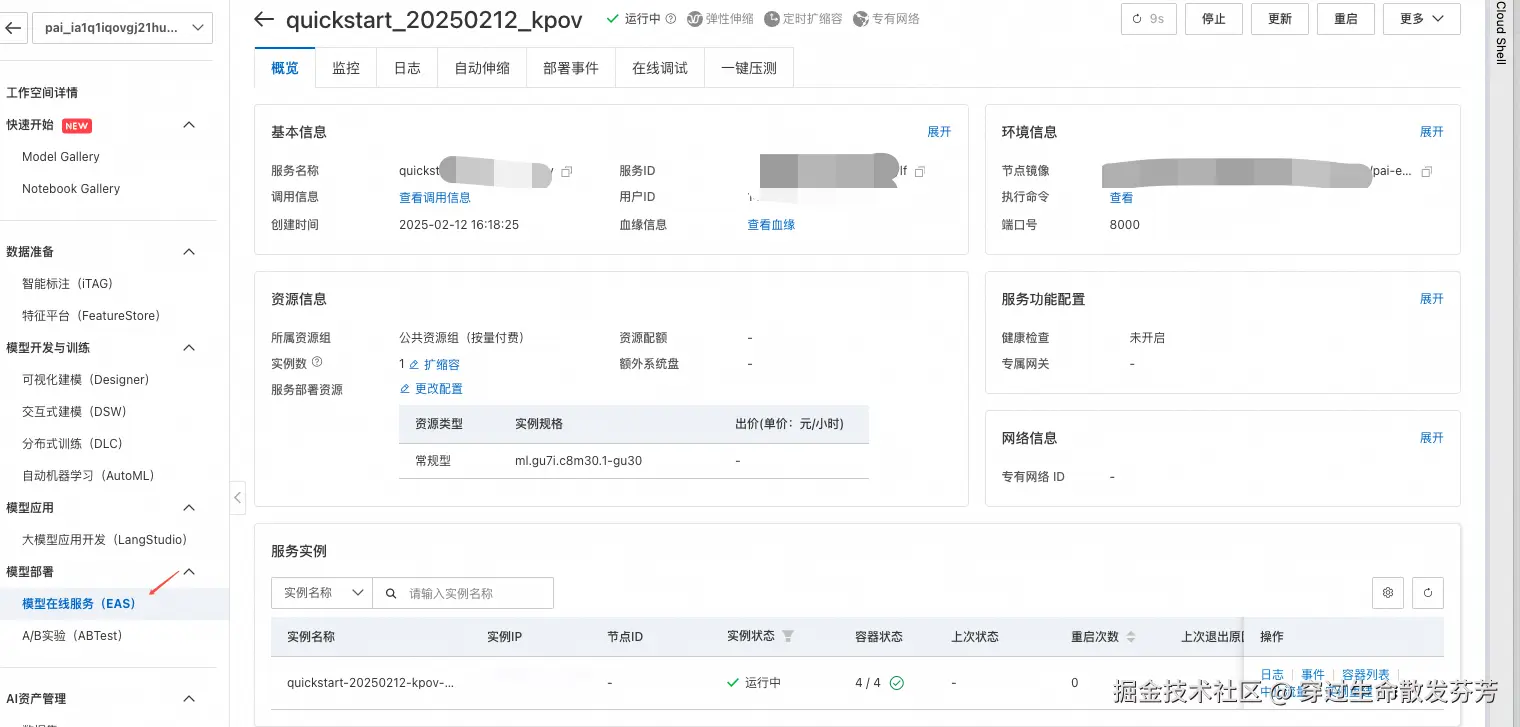Collapse the 模型应用 sidebar section
Image resolution: width=1520 pixels, height=727 pixels.
[189, 508]
